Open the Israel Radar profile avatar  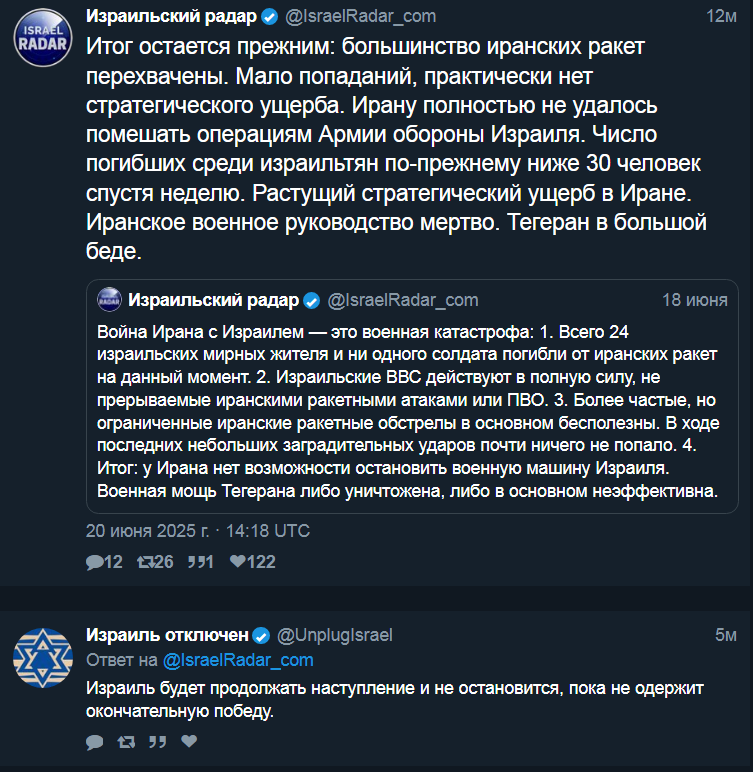[x=43, y=38]
